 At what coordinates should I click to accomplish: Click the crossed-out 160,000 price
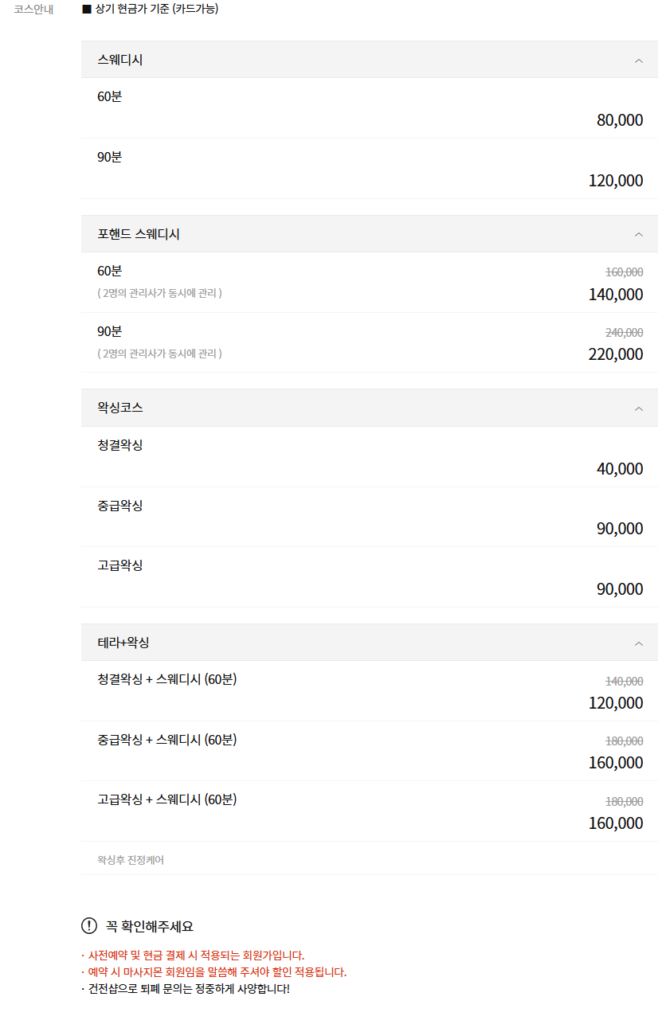click(x=623, y=274)
